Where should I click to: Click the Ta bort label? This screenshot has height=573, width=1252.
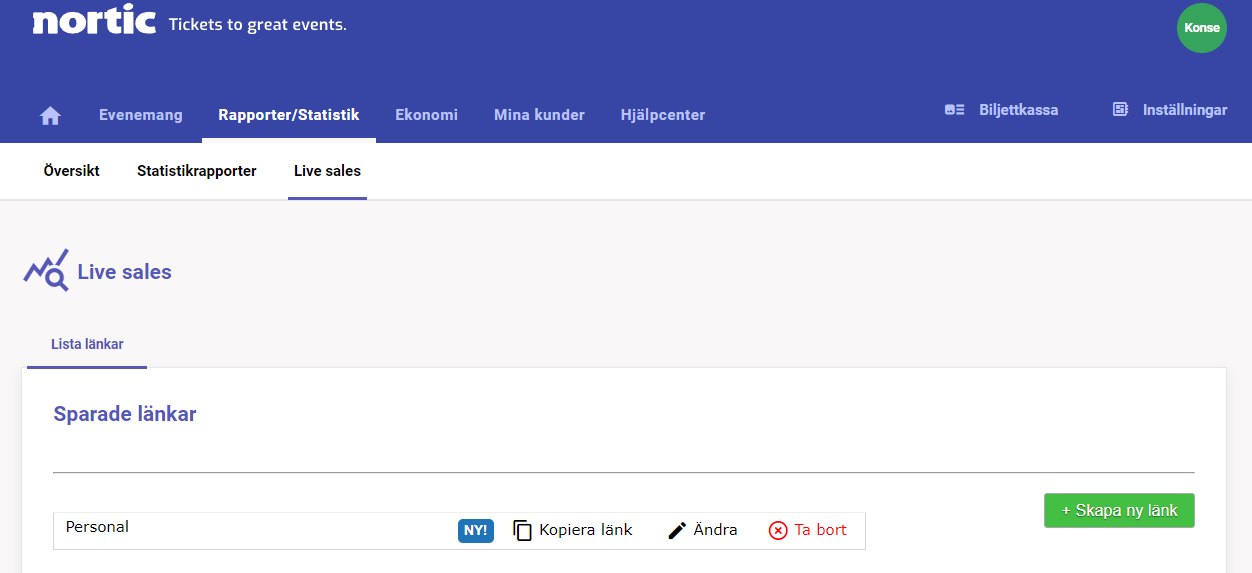pos(821,530)
